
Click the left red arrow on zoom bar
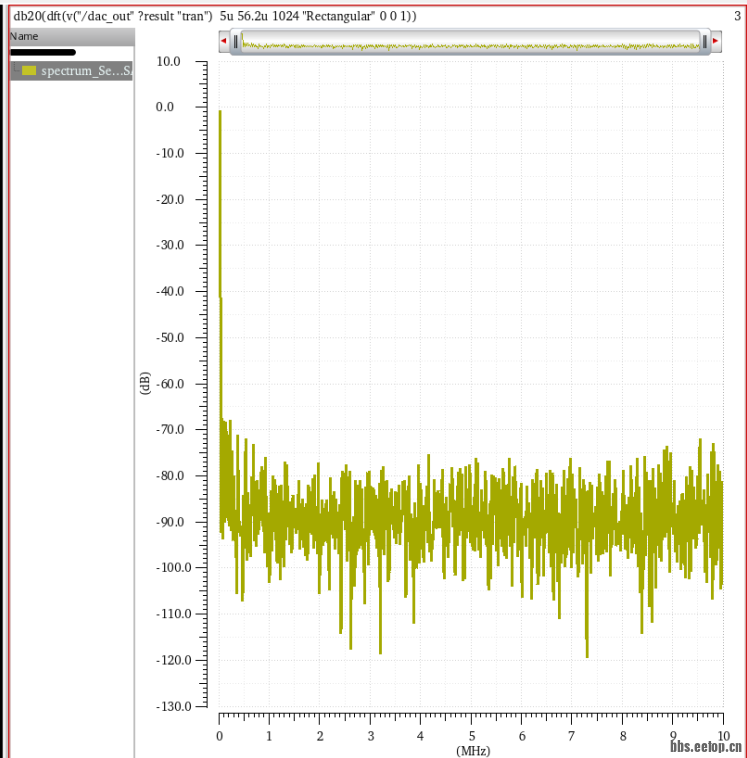(x=224, y=41)
